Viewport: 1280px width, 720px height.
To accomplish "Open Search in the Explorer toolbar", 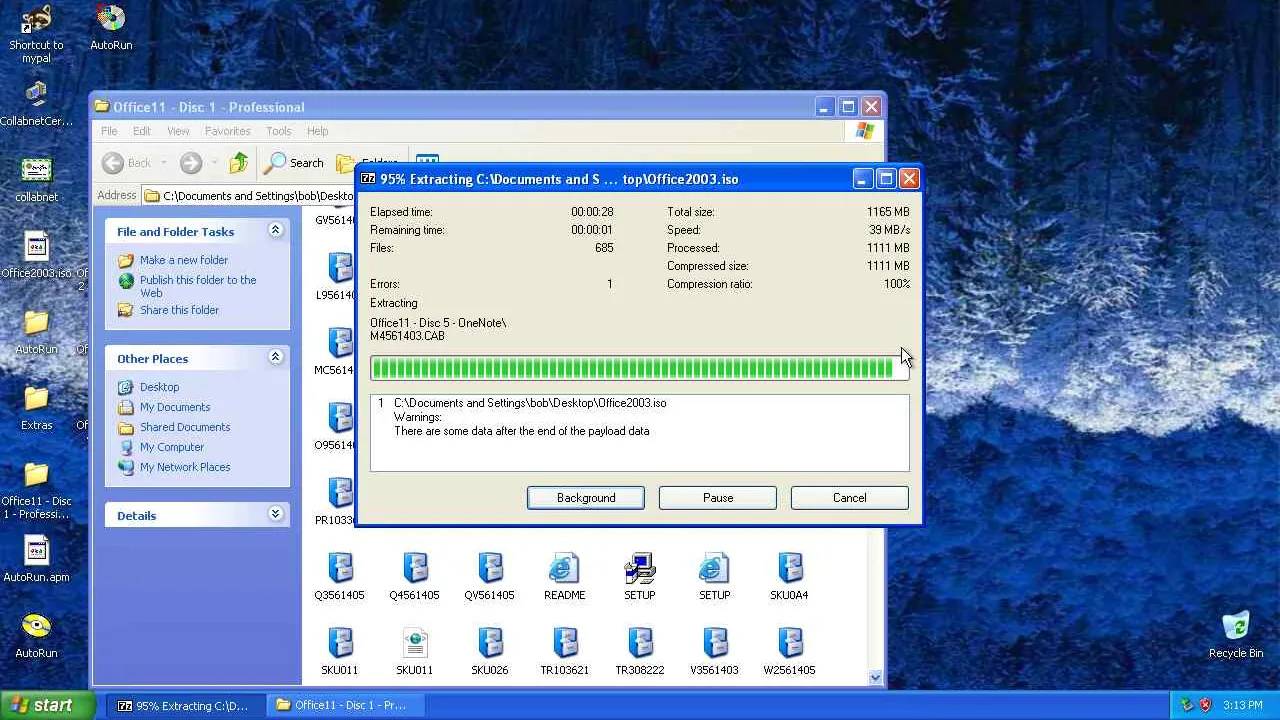I will coord(294,163).
